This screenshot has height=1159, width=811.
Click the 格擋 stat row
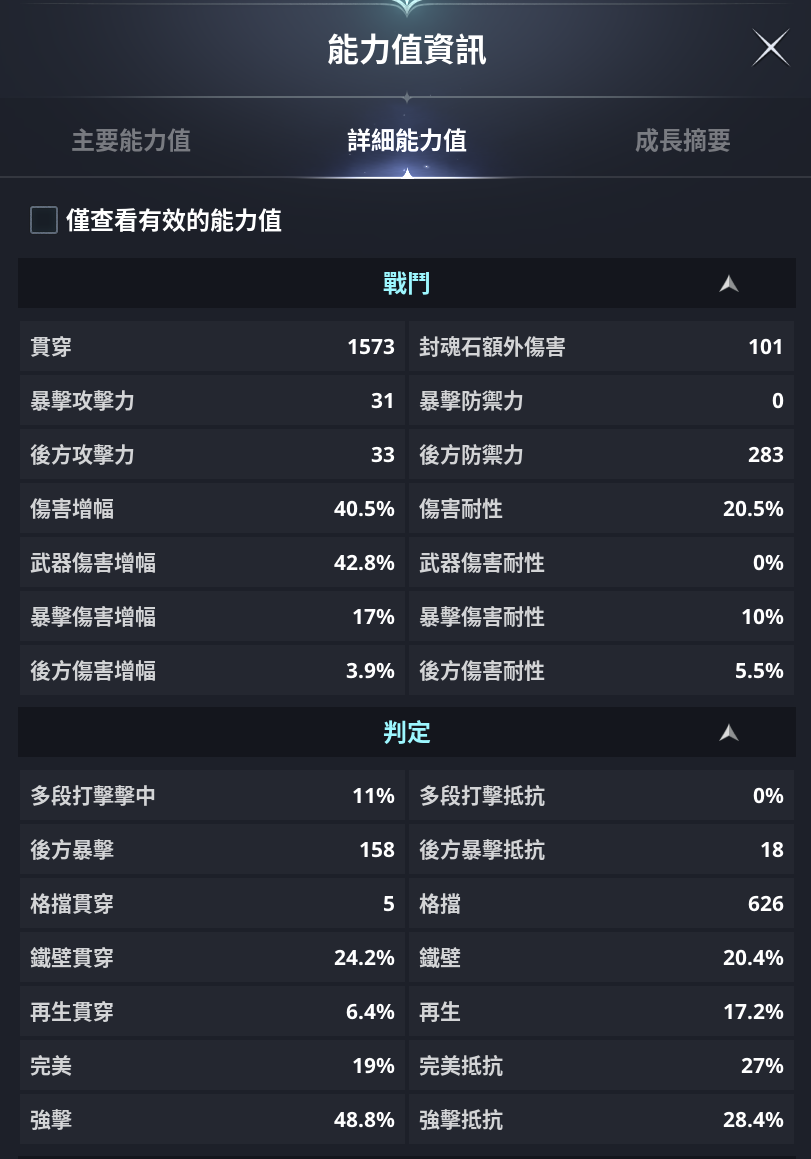[601, 905]
